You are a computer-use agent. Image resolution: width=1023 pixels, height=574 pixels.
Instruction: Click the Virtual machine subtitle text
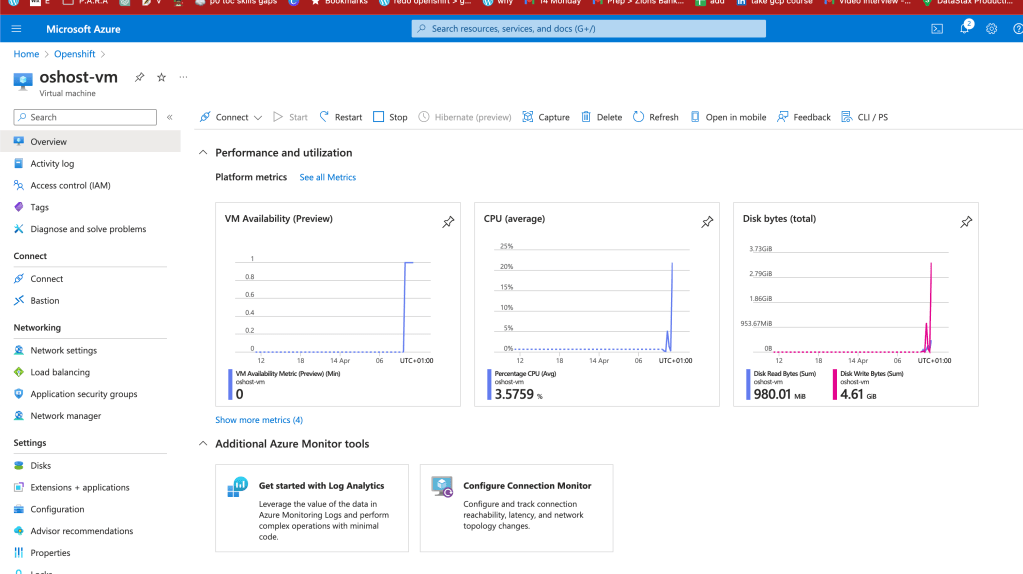pos(67,93)
